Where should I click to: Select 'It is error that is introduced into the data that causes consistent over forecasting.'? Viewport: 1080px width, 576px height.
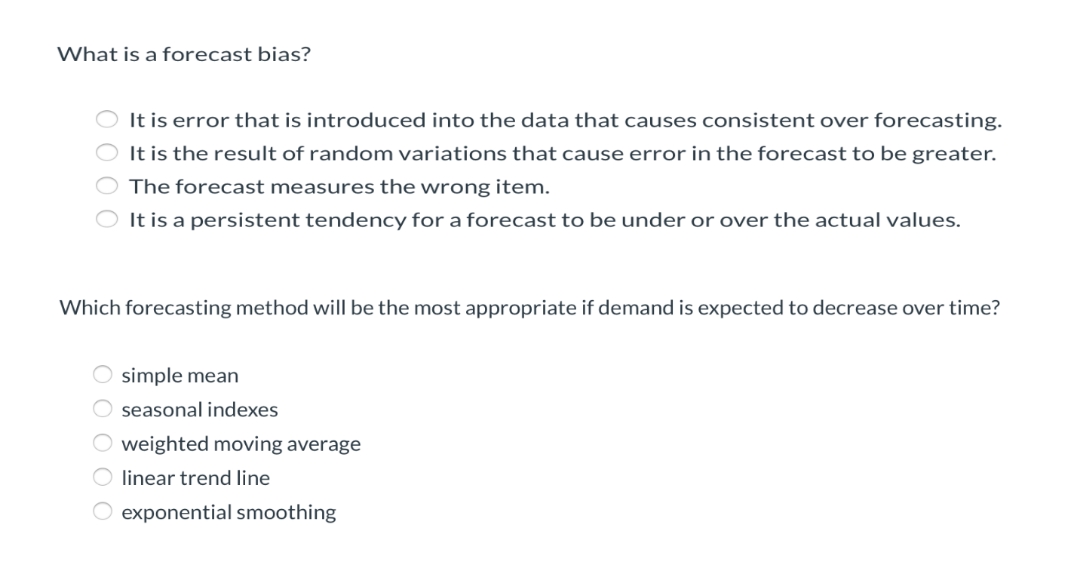[x=107, y=118]
